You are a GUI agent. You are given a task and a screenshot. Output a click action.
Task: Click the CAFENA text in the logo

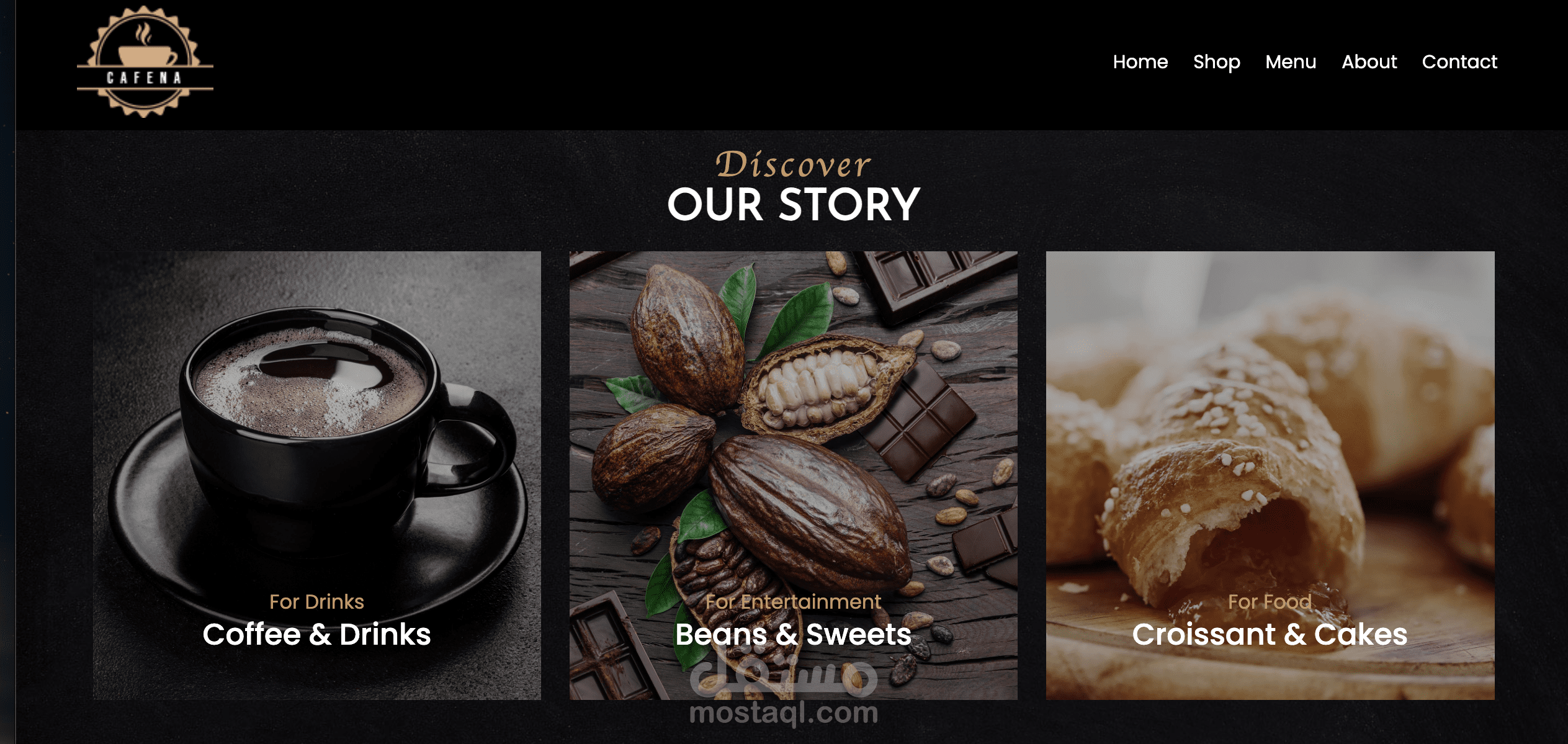pyautogui.click(x=144, y=78)
